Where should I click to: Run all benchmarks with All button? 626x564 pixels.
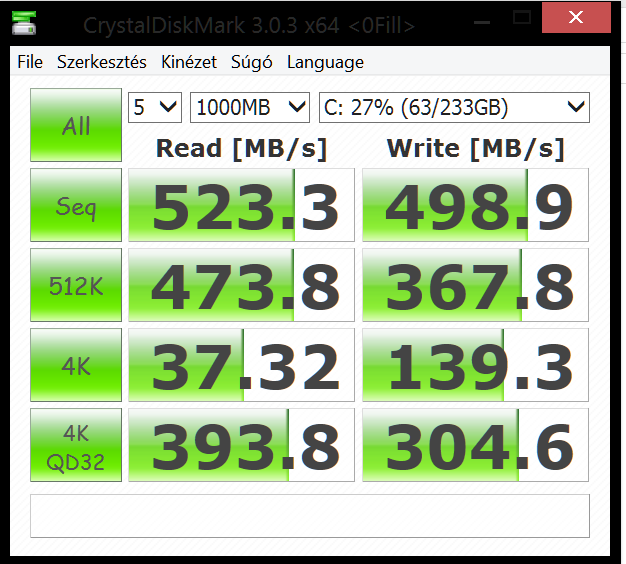76,125
